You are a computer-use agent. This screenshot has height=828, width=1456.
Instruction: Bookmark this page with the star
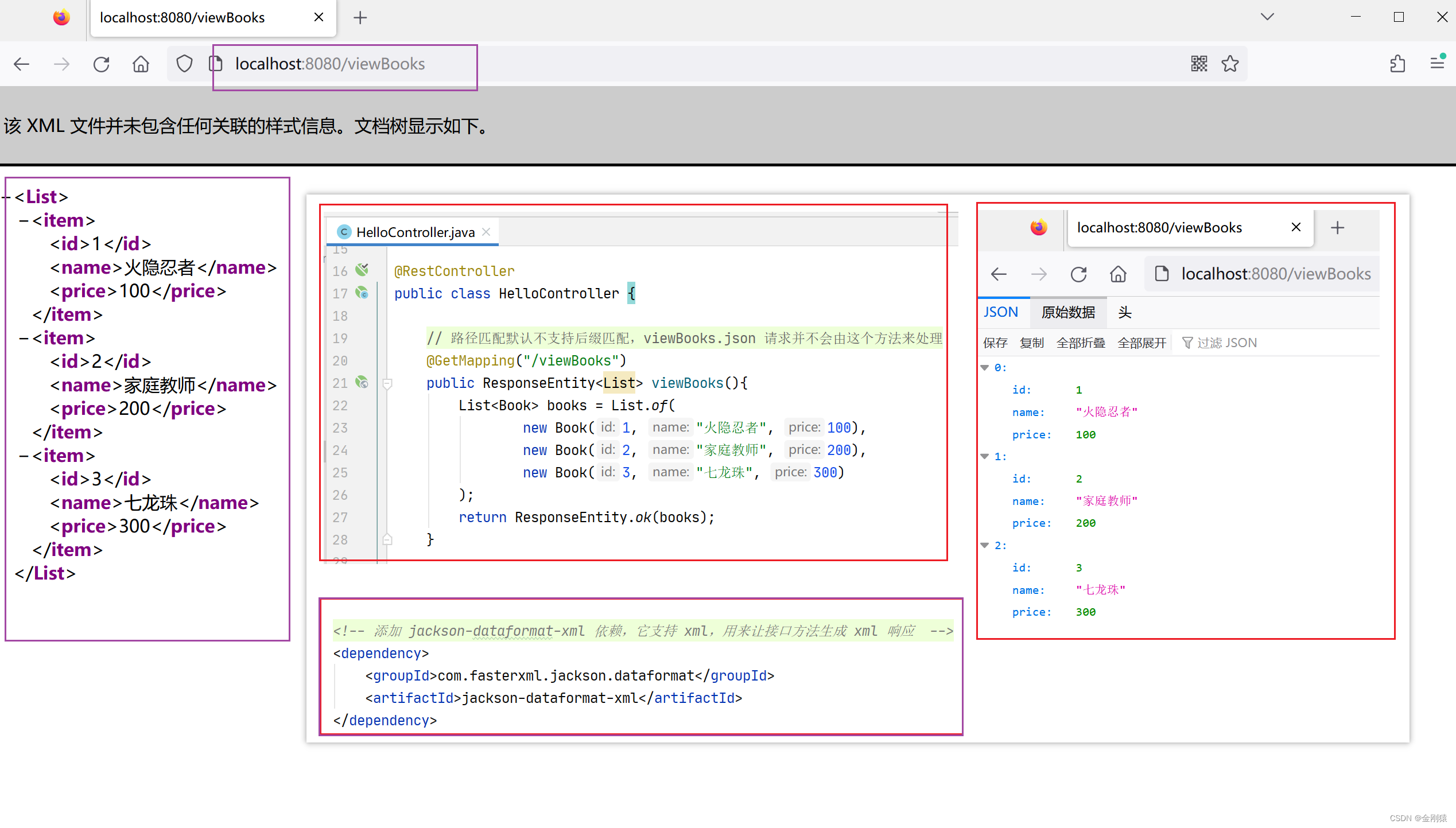(x=1230, y=64)
